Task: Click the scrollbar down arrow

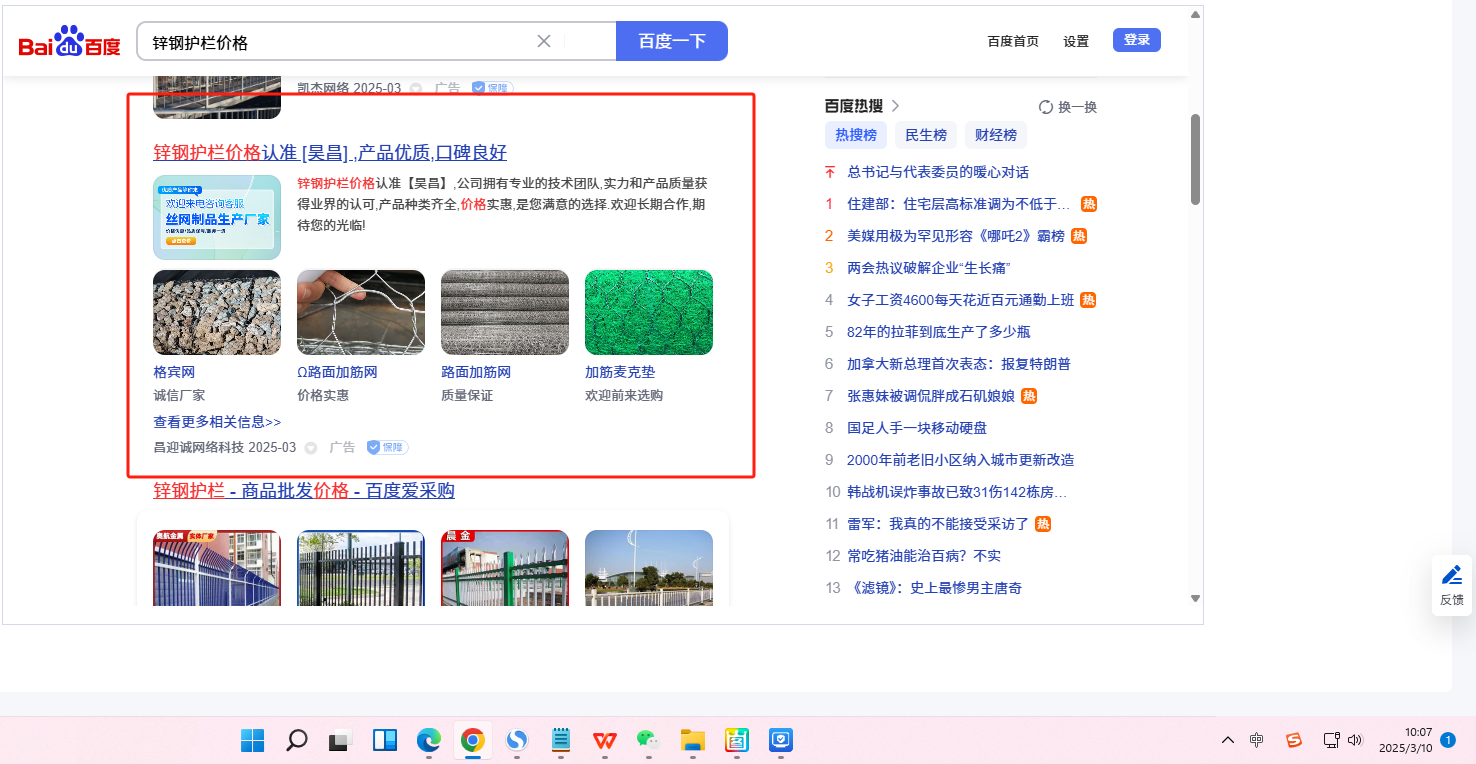Action: coord(1195,598)
